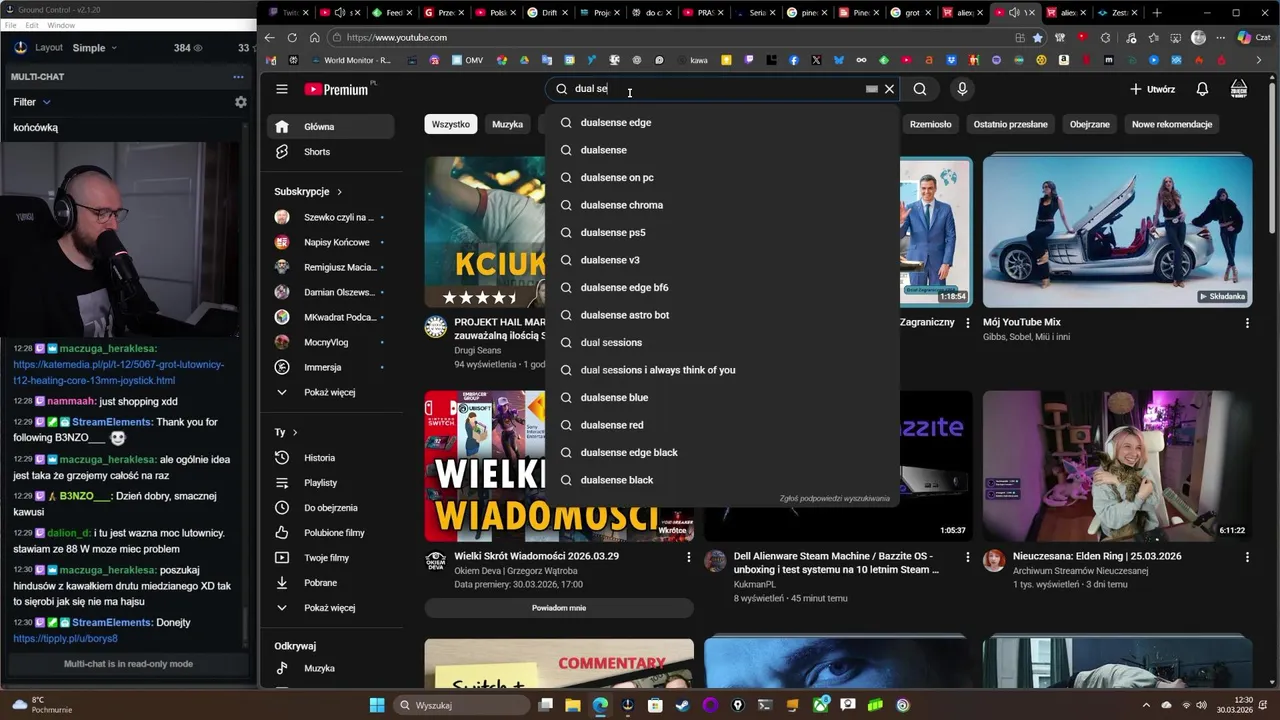The height and width of the screenshot is (720, 1280).
Task: Open Historia in sidebar
Action: coord(330,458)
